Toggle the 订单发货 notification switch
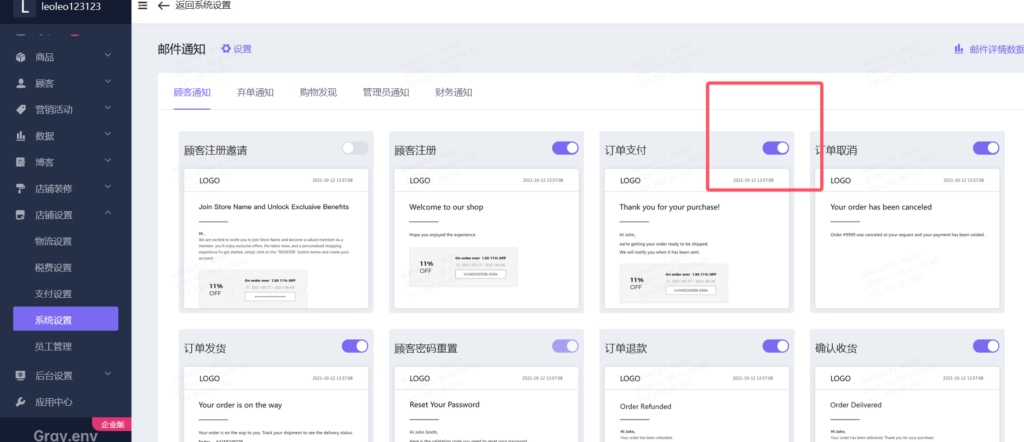Screen dimensions: 1024x442 (x=355, y=346)
